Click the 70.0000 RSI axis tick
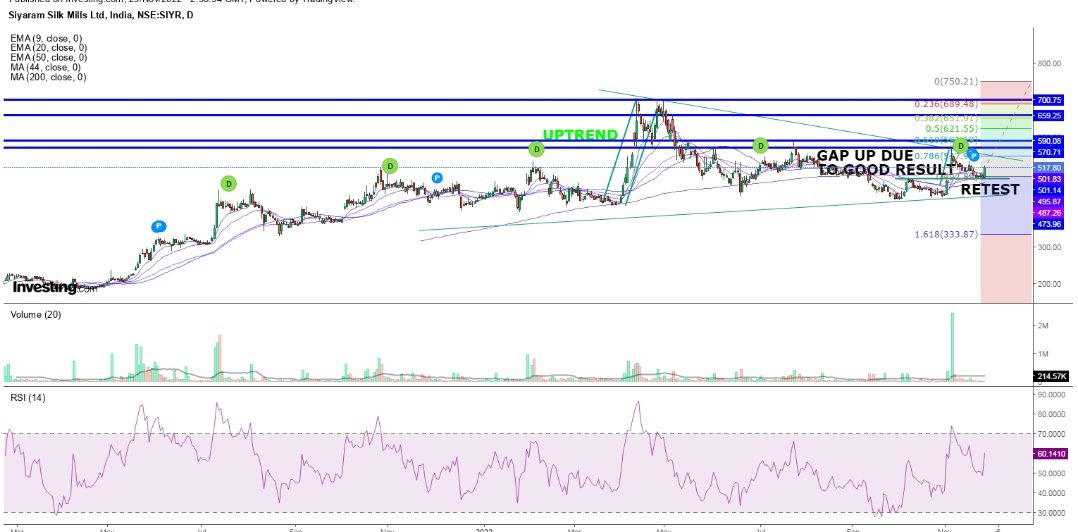 pyautogui.click(x=1051, y=434)
